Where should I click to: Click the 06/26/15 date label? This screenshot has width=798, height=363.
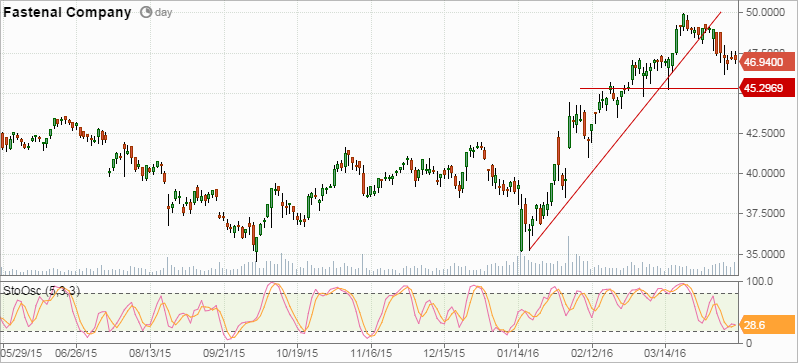76,352
